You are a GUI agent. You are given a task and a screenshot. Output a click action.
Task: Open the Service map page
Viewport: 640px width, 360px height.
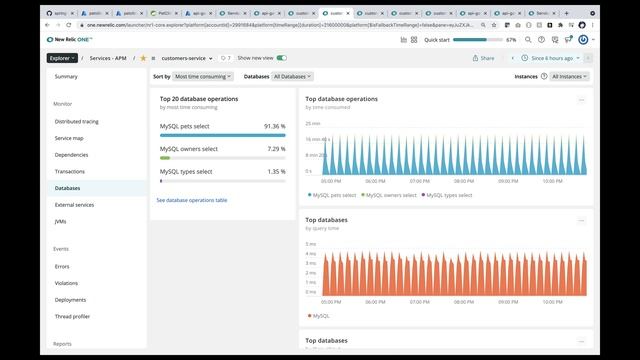(x=69, y=138)
